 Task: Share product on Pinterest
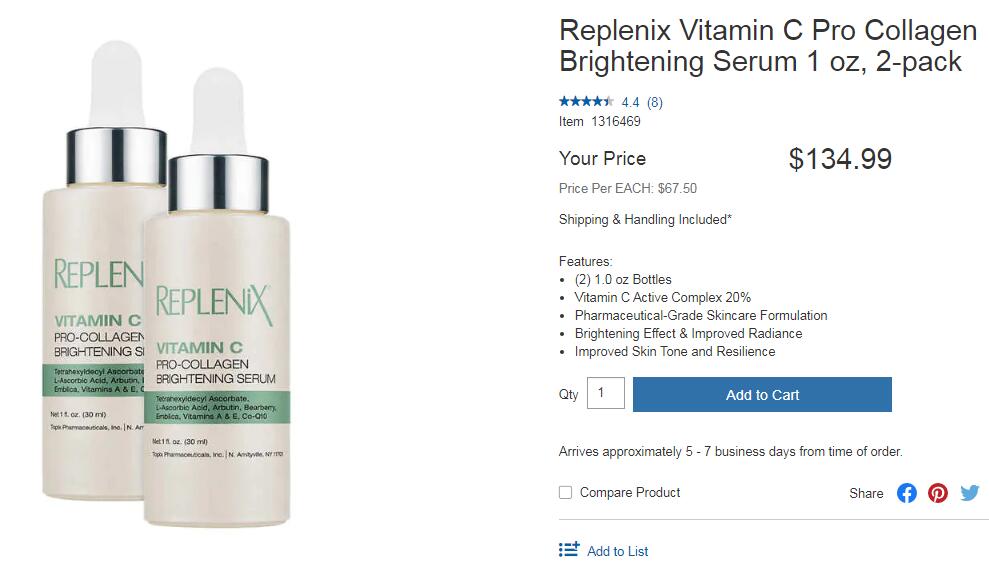[937, 493]
